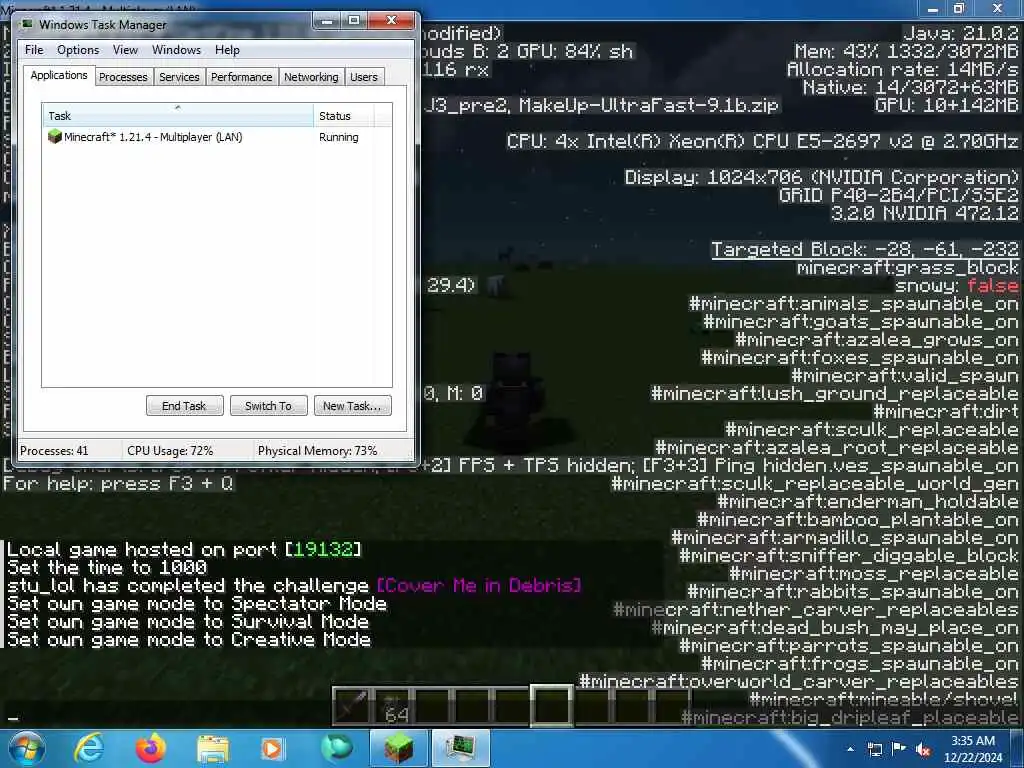The image size is (1024, 768).
Task: Open the Help menu in Task Manager
Action: (227, 50)
